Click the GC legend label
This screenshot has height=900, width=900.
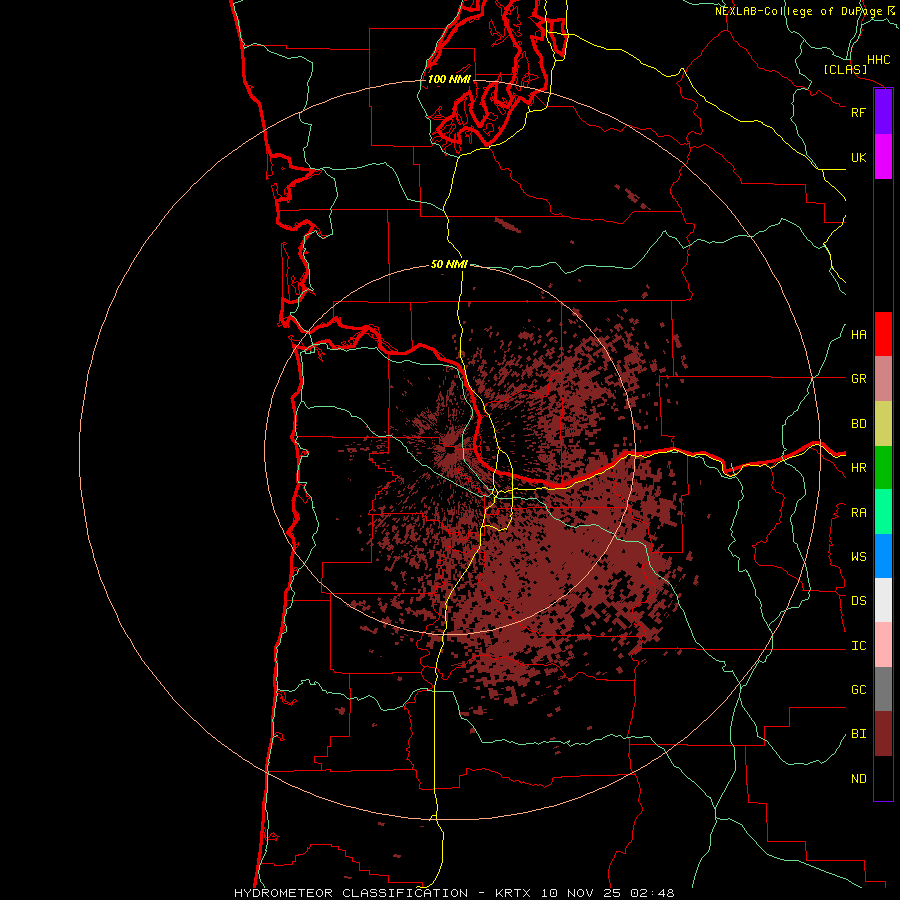(858, 690)
